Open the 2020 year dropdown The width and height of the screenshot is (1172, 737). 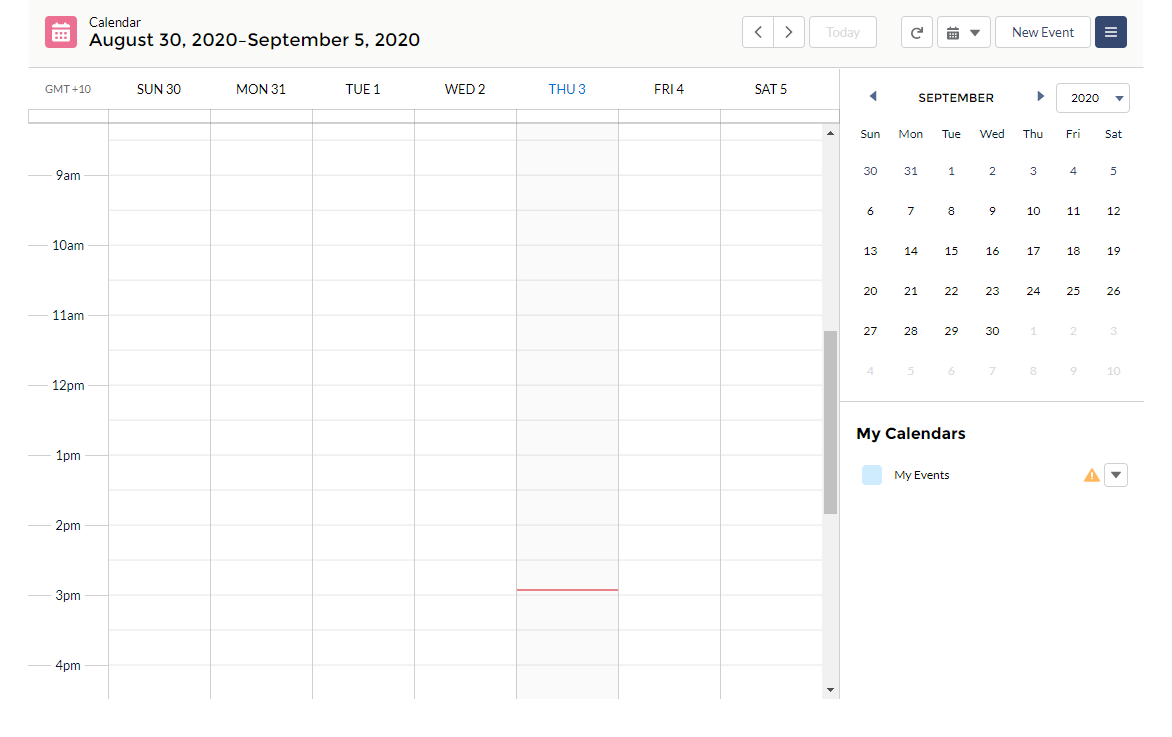click(x=1092, y=97)
